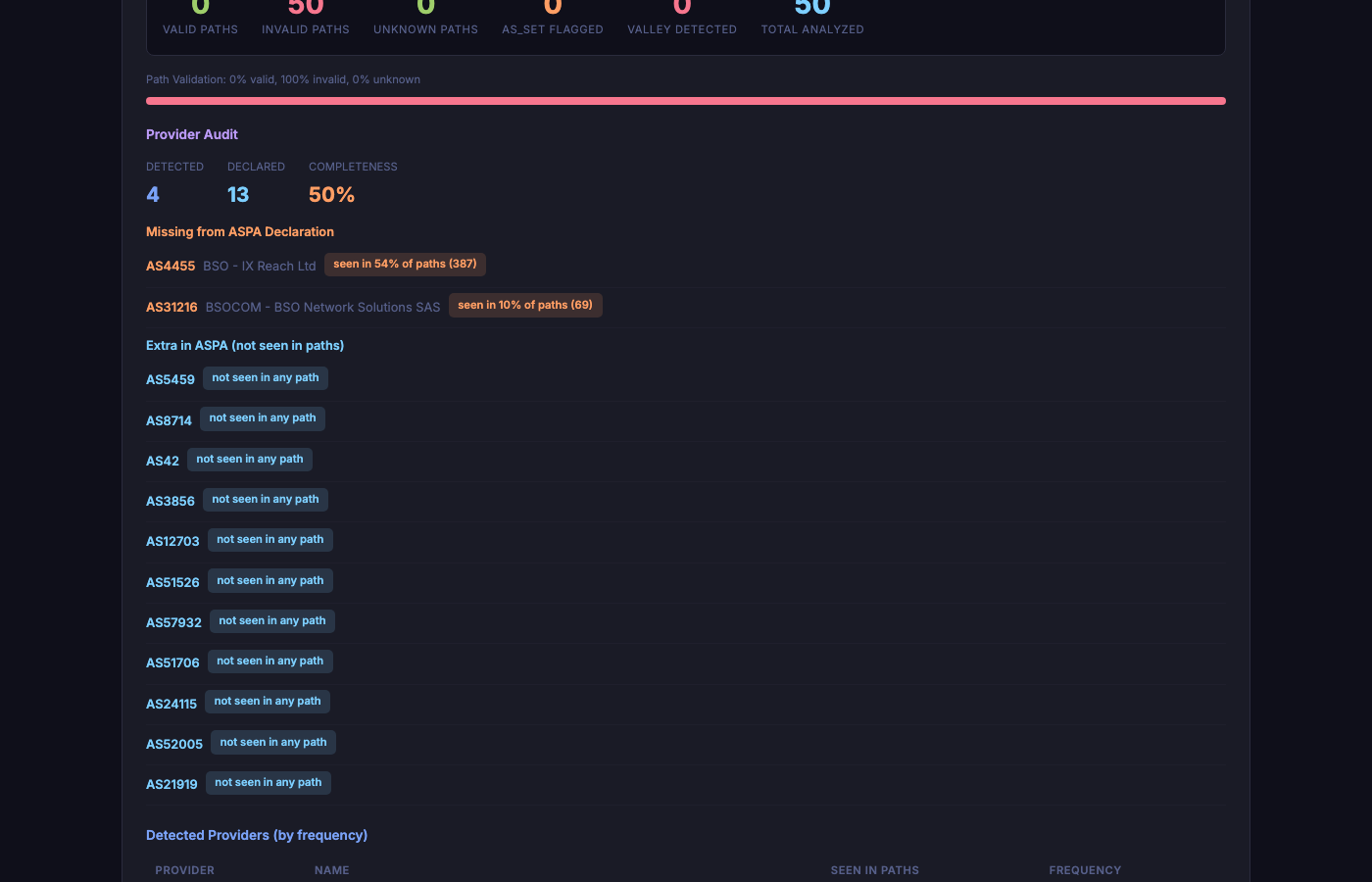Click the completeness value 50%
The width and height of the screenshot is (1372, 882).
(x=331, y=194)
